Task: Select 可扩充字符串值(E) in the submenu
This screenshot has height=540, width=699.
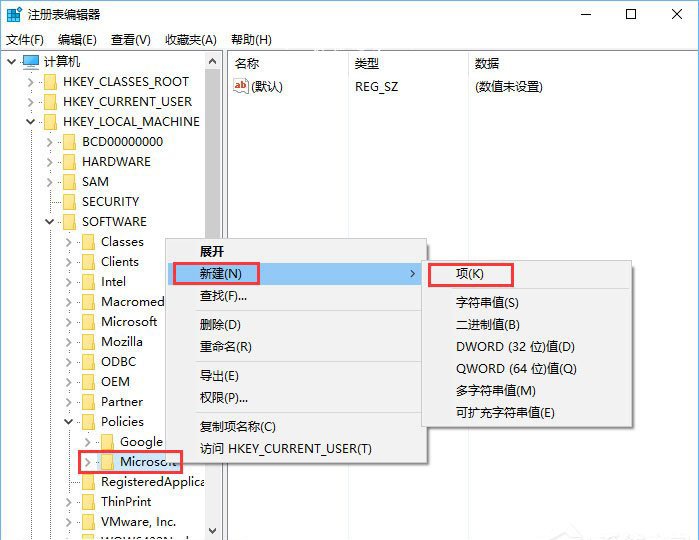Action: coord(527,412)
